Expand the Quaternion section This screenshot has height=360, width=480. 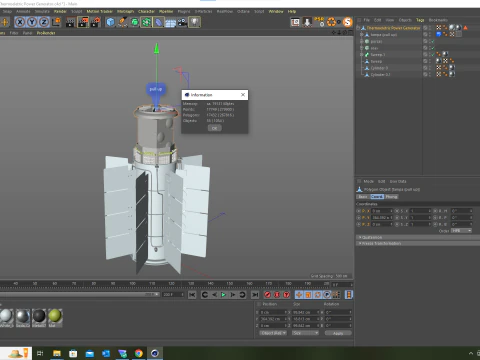pos(418,237)
